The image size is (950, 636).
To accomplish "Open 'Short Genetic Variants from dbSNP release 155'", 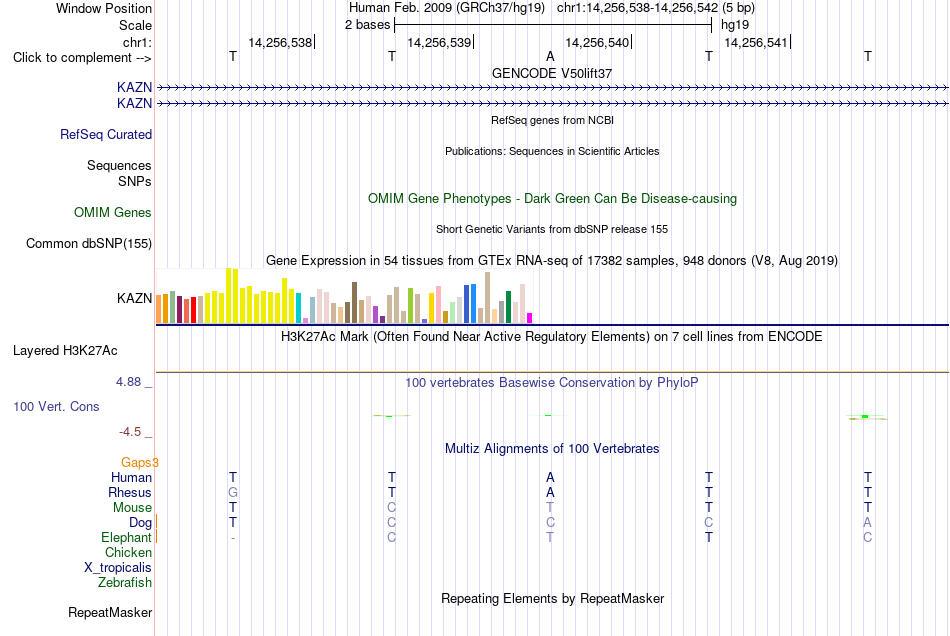I will (x=552, y=230).
